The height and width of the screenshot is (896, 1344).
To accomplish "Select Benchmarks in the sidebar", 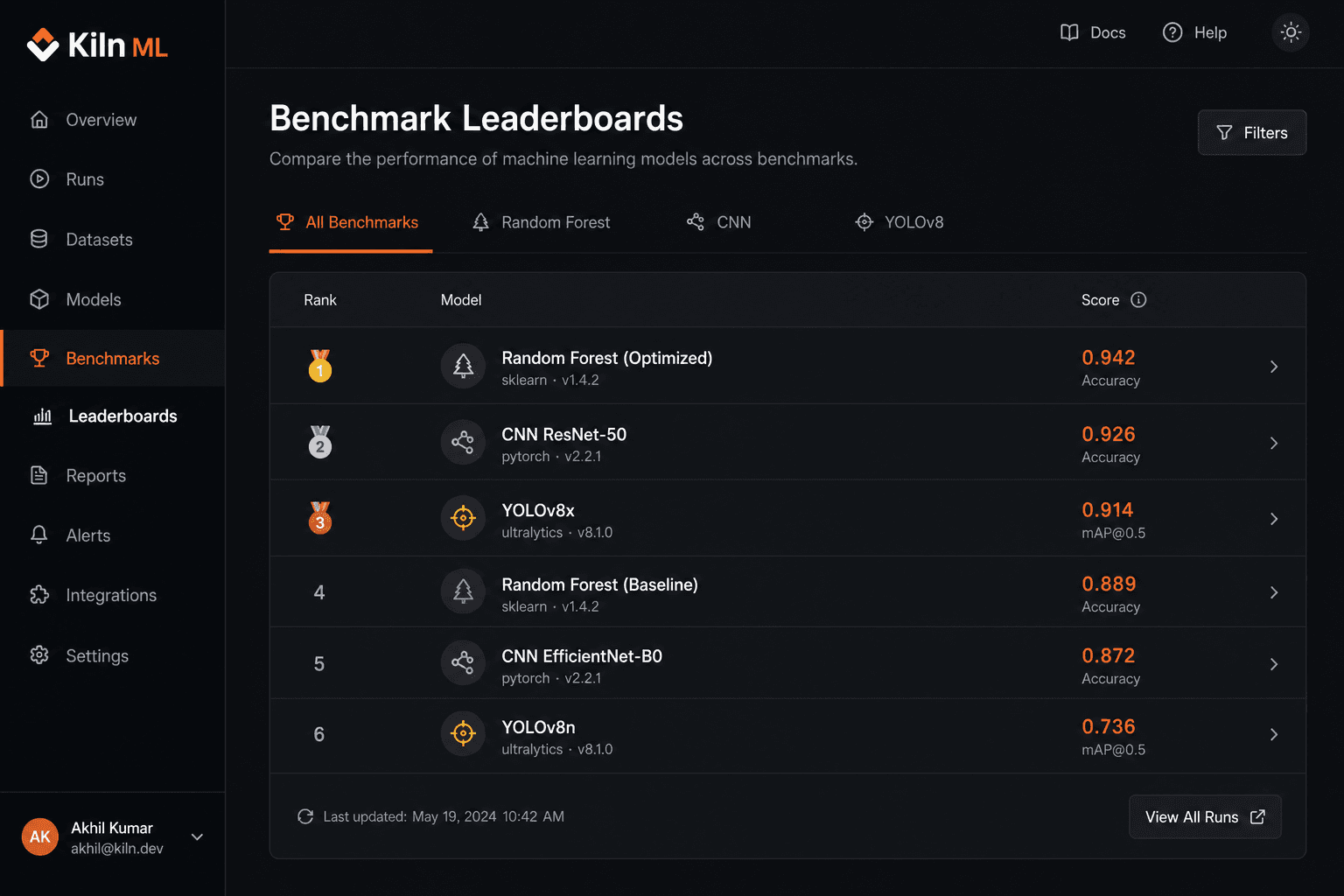I will click(112, 358).
